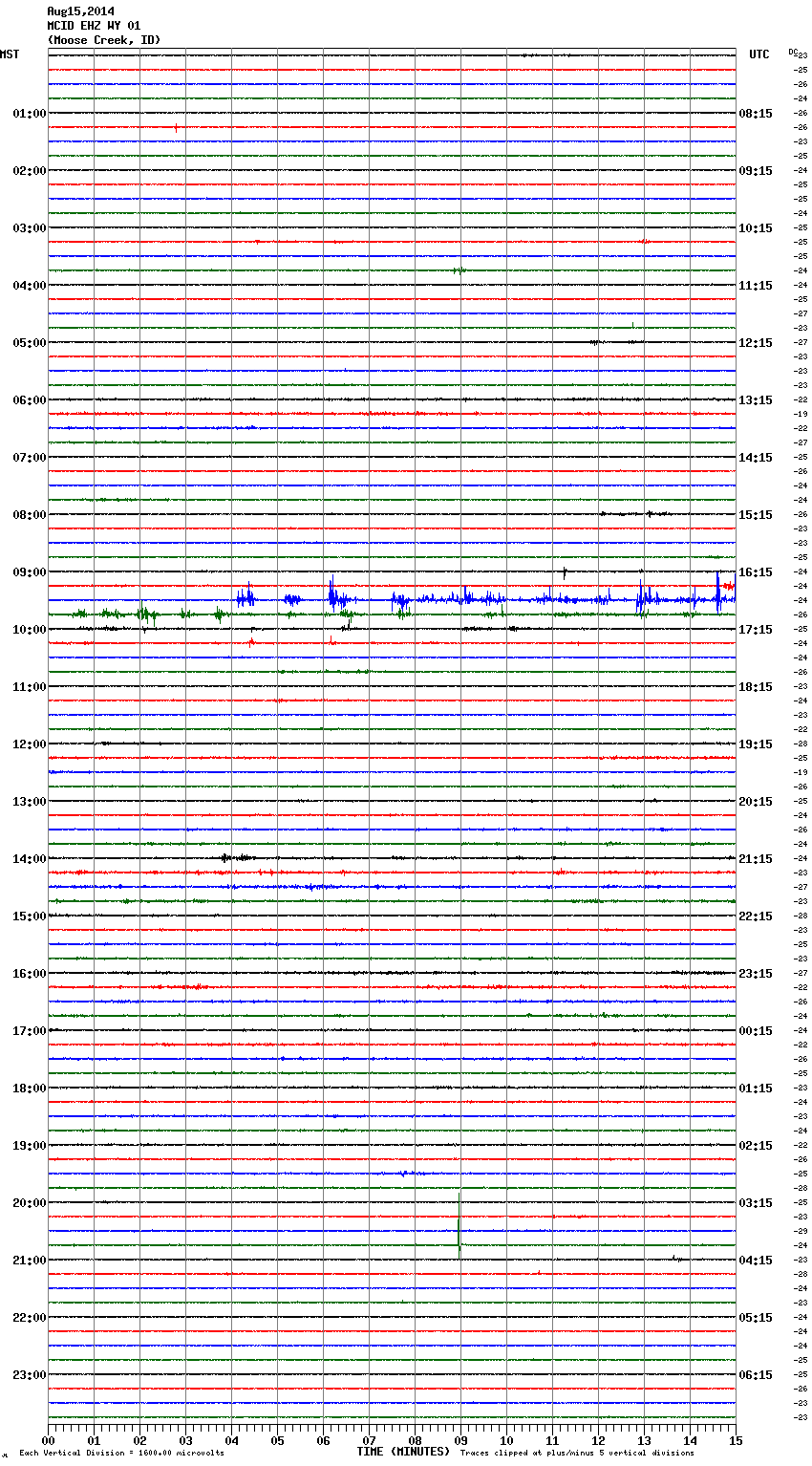Click the DC column header at top right

[793, 52]
